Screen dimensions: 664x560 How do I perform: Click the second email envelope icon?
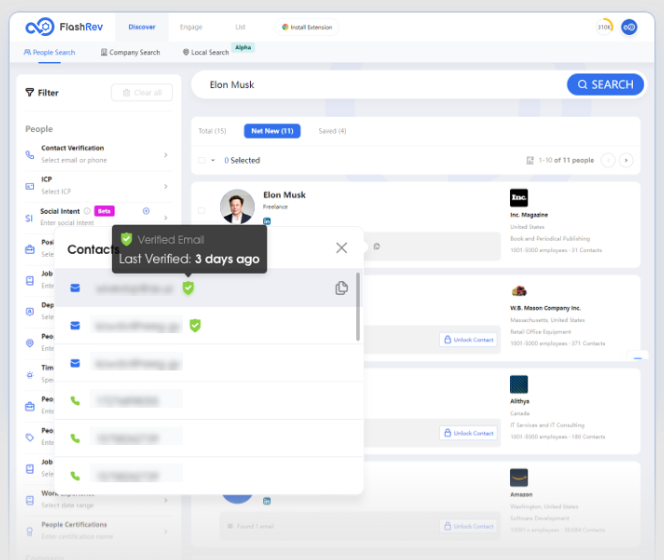pyautogui.click(x=75, y=325)
